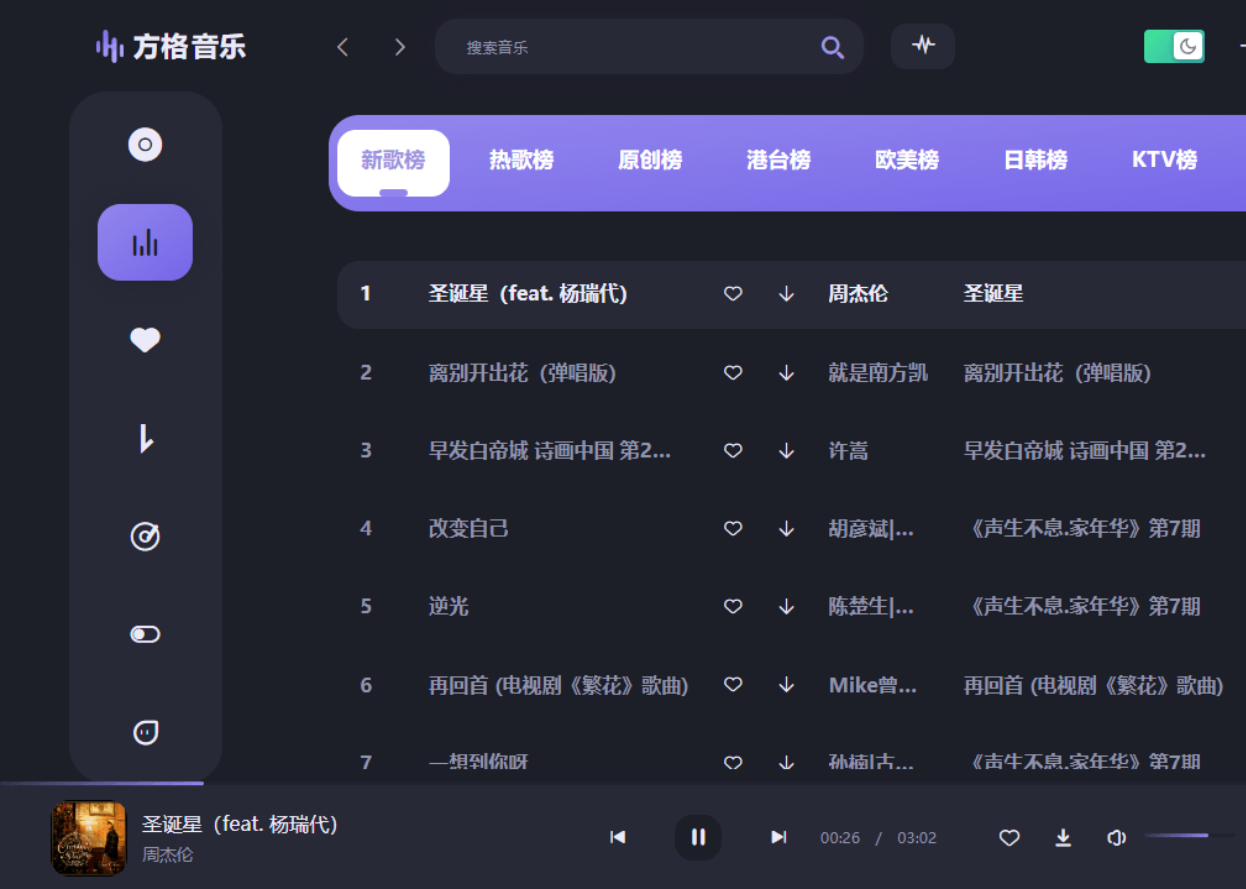The width and height of the screenshot is (1246, 889).
Task: Click the 方格音乐 logo icon
Action: pos(107,46)
